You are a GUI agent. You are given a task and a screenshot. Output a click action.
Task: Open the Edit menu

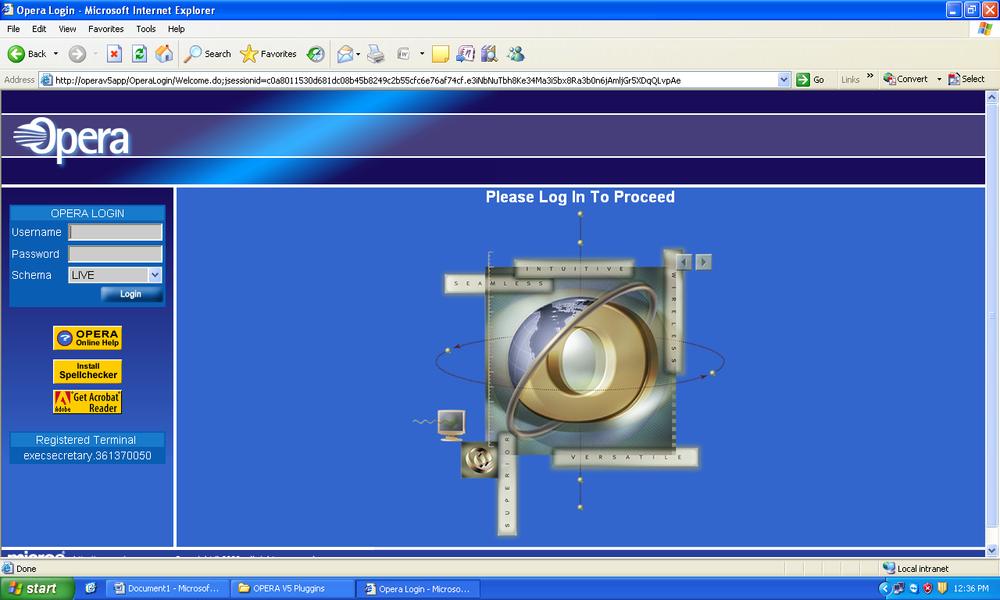pos(39,29)
